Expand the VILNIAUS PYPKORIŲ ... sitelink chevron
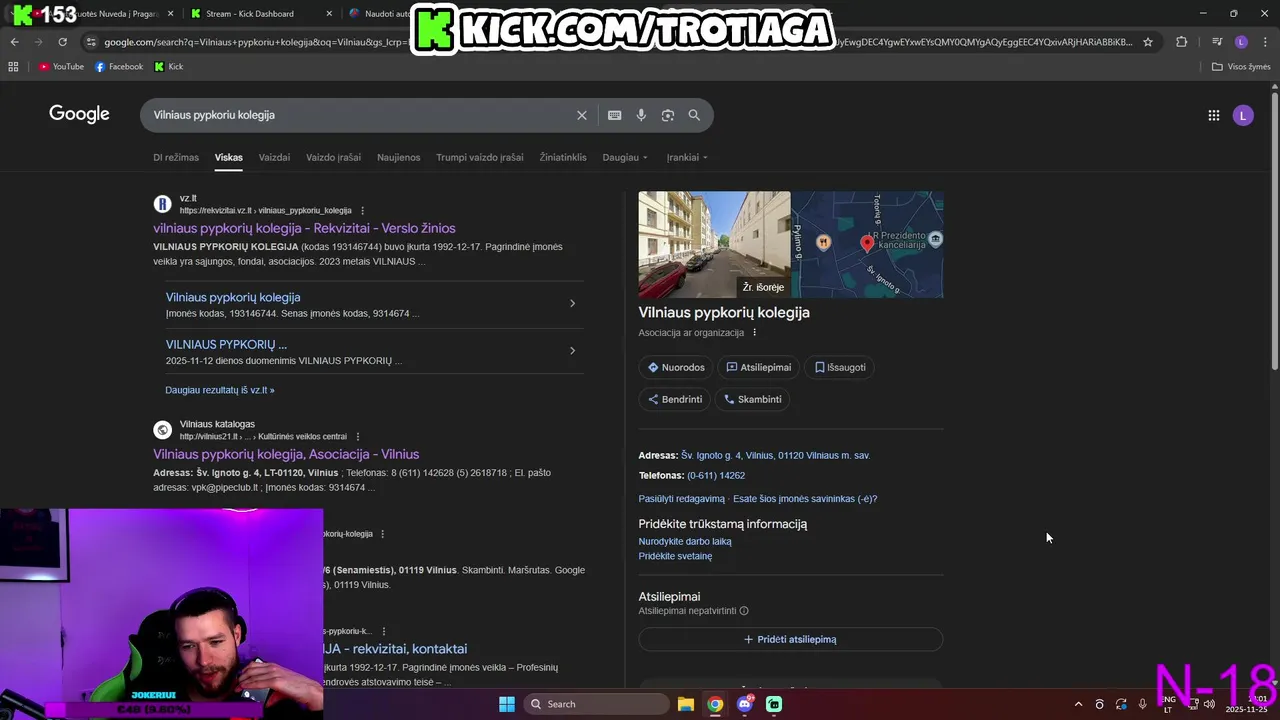 coord(572,350)
